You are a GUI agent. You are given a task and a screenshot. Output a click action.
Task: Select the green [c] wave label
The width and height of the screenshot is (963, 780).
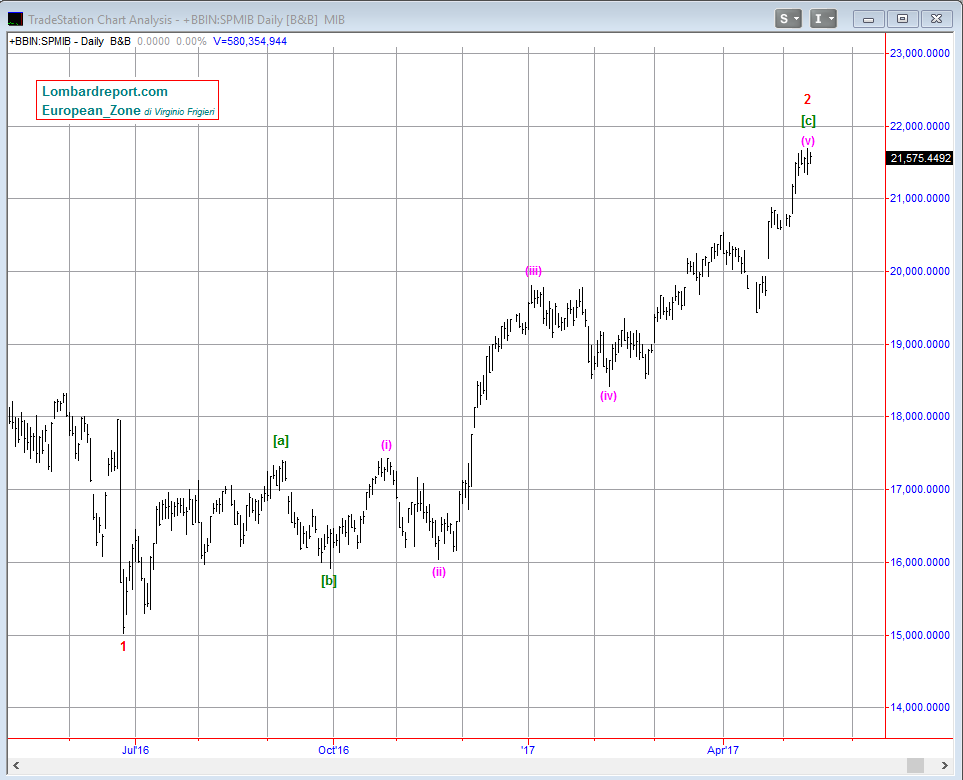[x=808, y=121]
